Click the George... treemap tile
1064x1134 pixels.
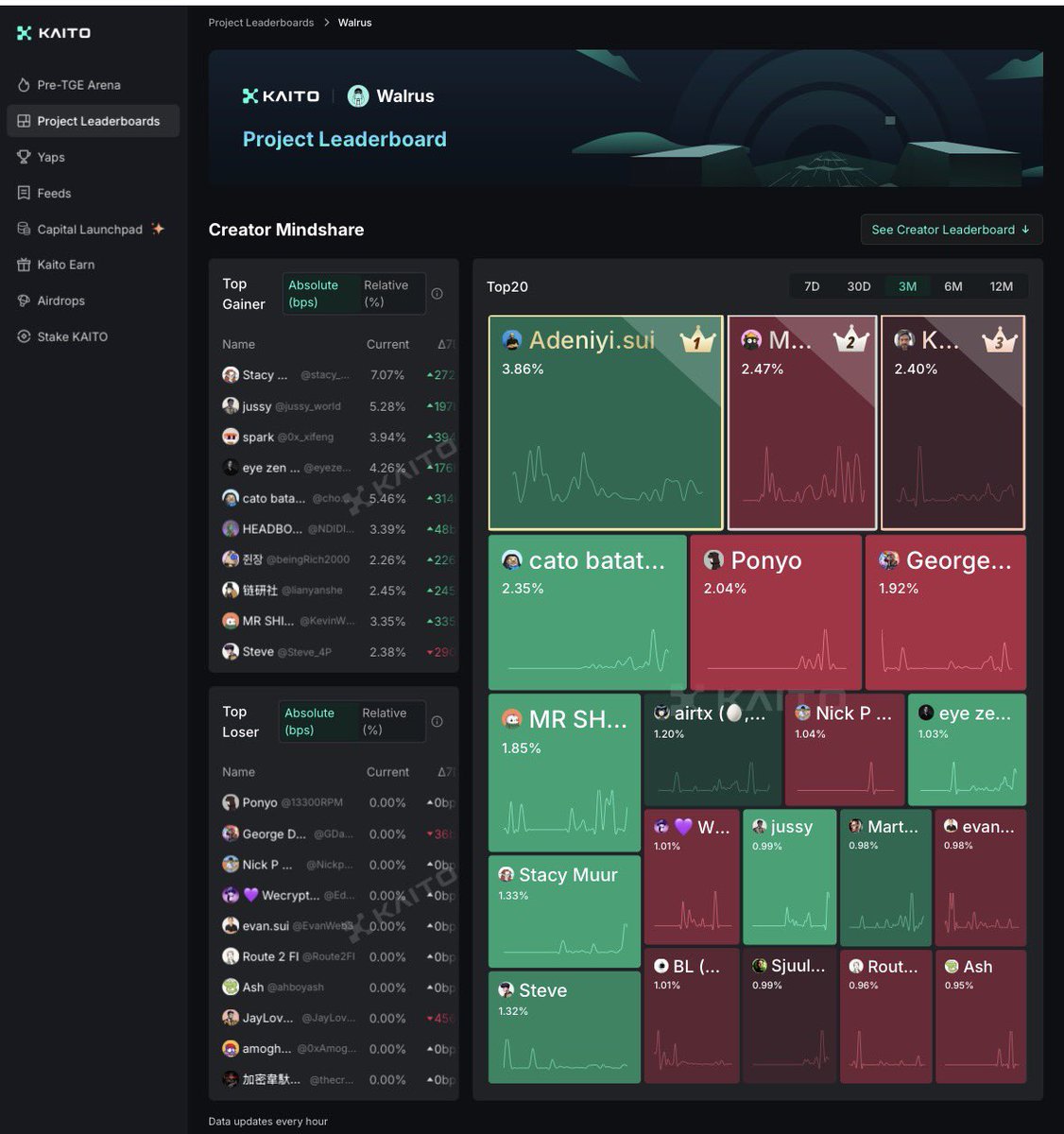946,612
